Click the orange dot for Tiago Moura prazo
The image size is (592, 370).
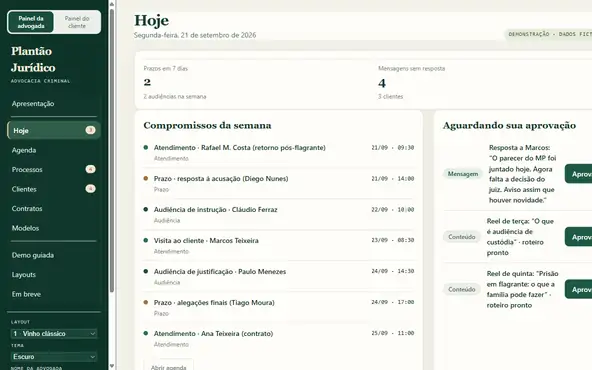[146, 302]
